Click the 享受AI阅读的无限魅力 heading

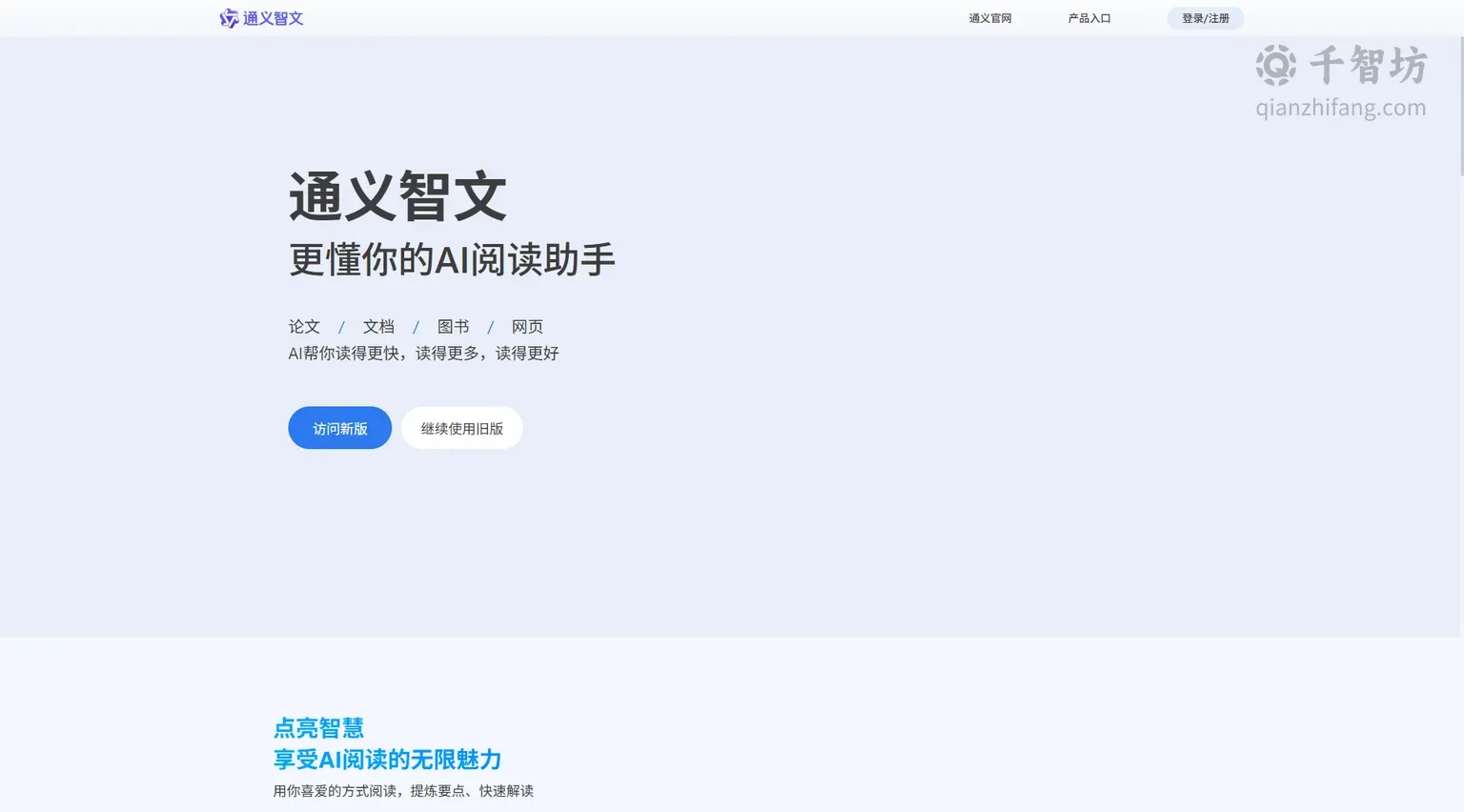(387, 760)
